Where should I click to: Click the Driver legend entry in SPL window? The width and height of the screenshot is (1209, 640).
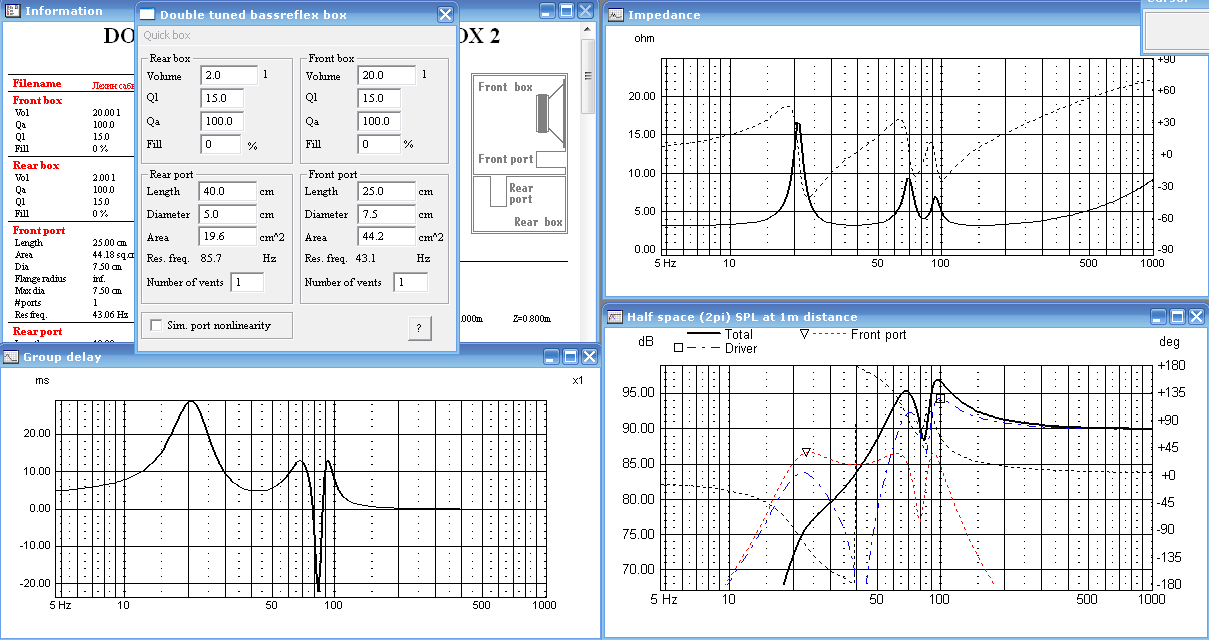pyautogui.click(x=716, y=348)
